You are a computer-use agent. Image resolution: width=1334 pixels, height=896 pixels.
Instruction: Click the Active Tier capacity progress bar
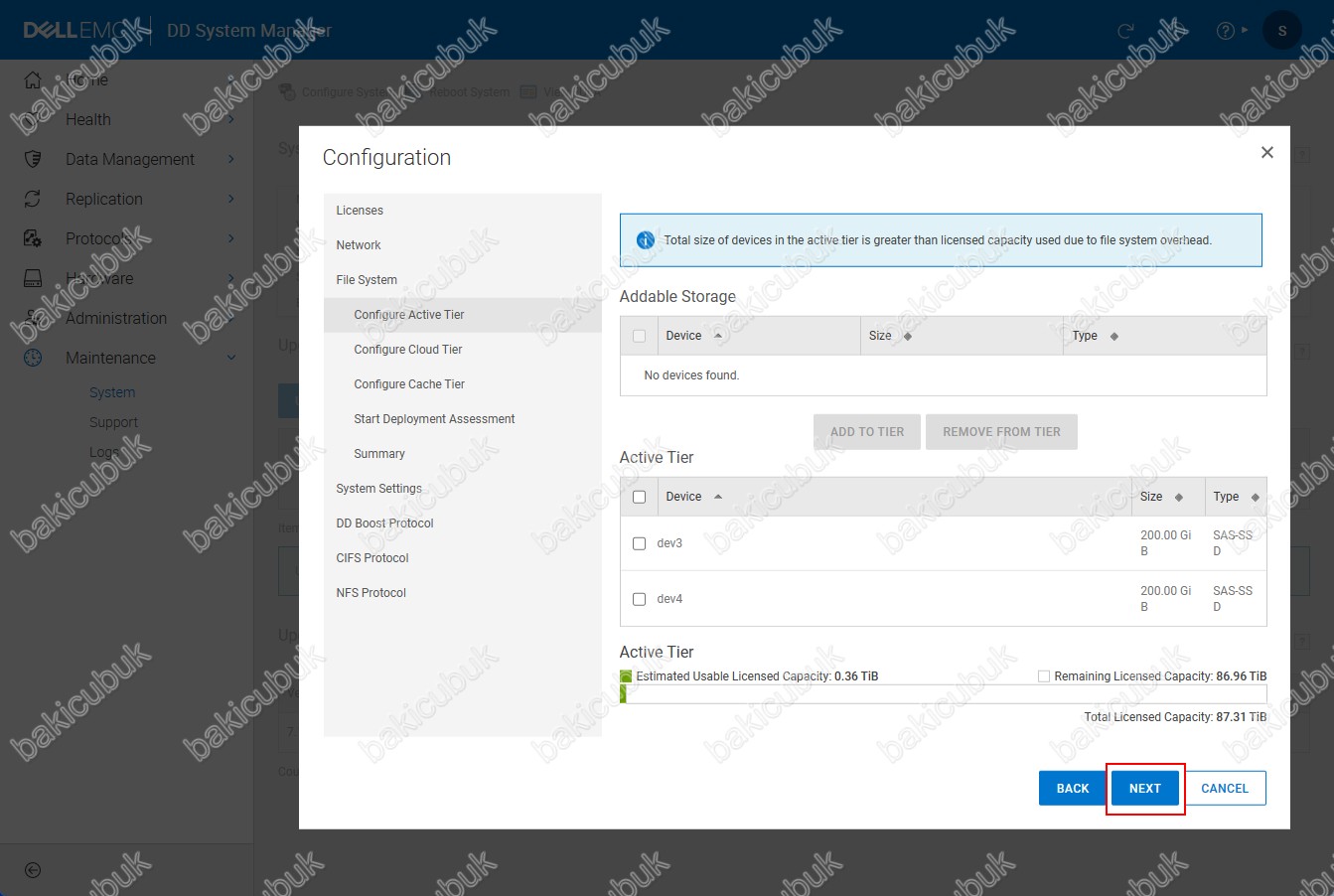coord(943,693)
